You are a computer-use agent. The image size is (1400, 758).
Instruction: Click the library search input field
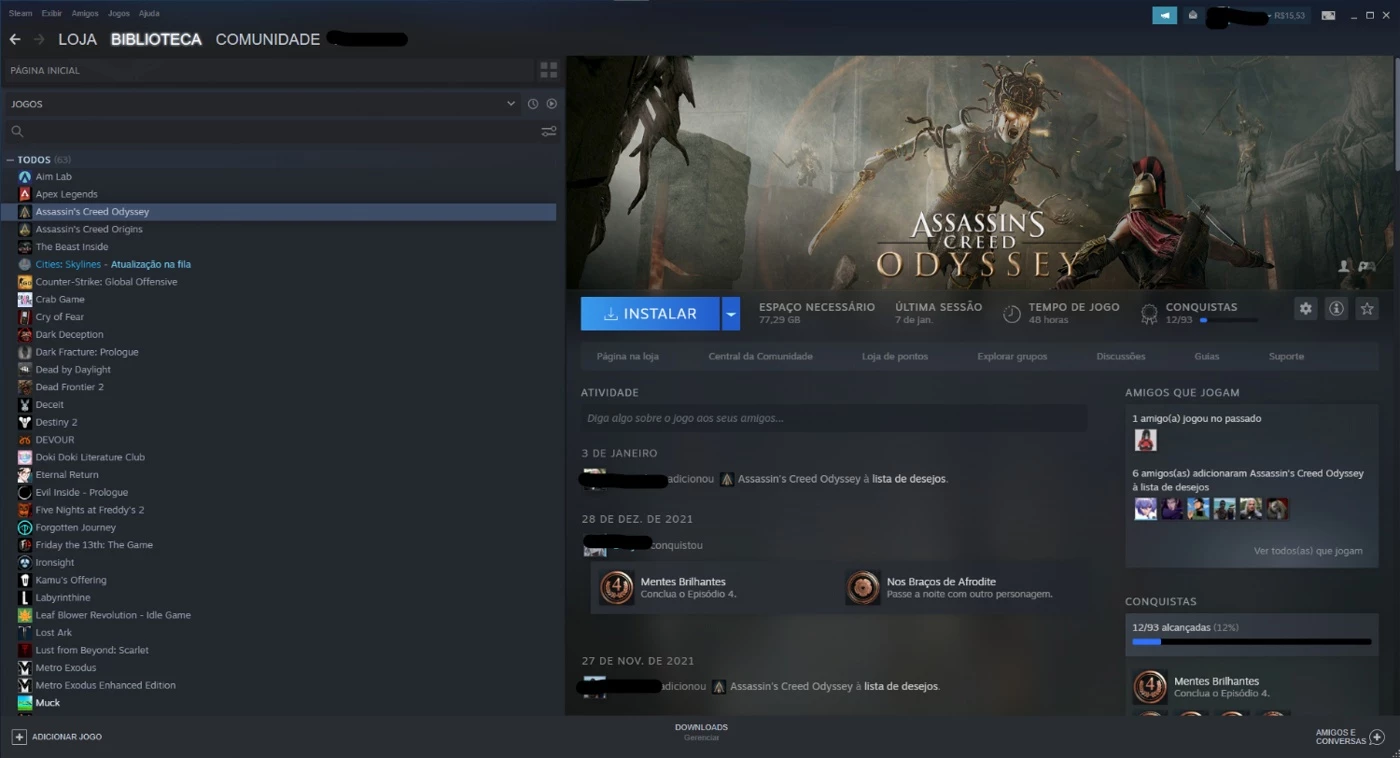[280, 131]
